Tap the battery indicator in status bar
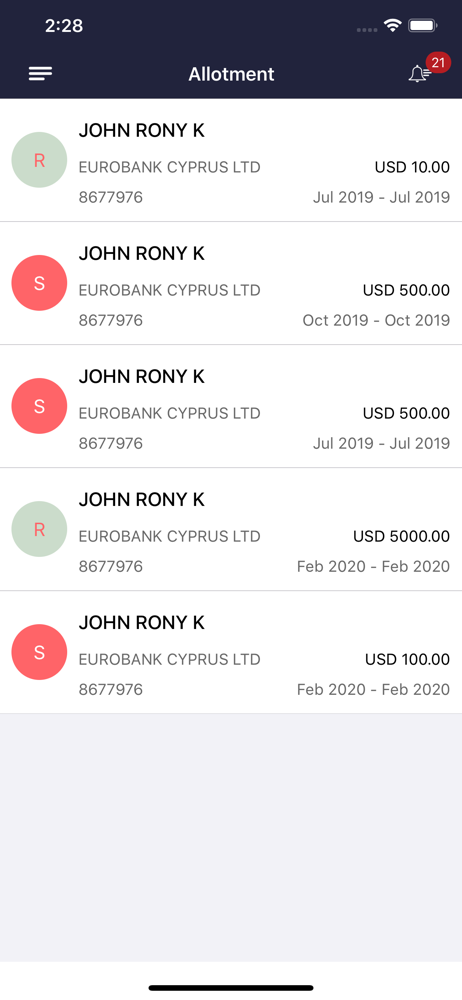The height and width of the screenshot is (1000, 462). tap(423, 26)
